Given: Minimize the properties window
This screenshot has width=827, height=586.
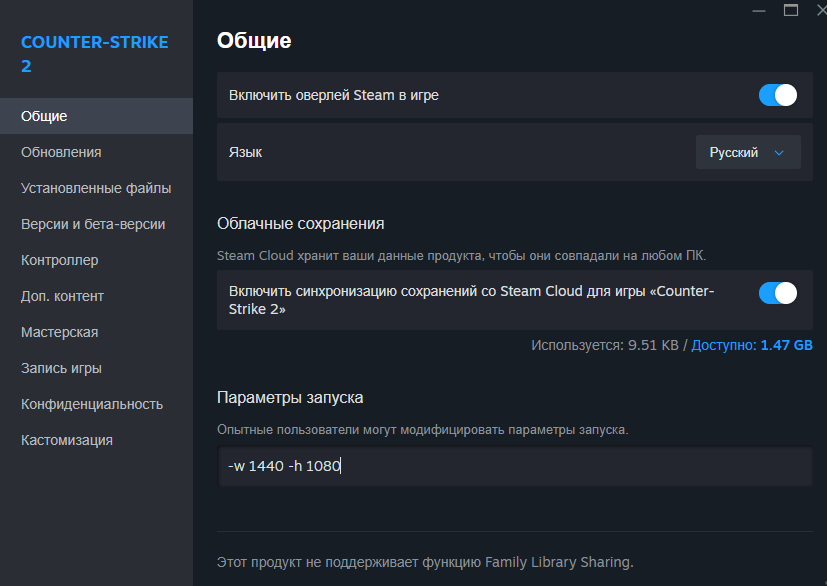Looking at the screenshot, I should [x=759, y=11].
